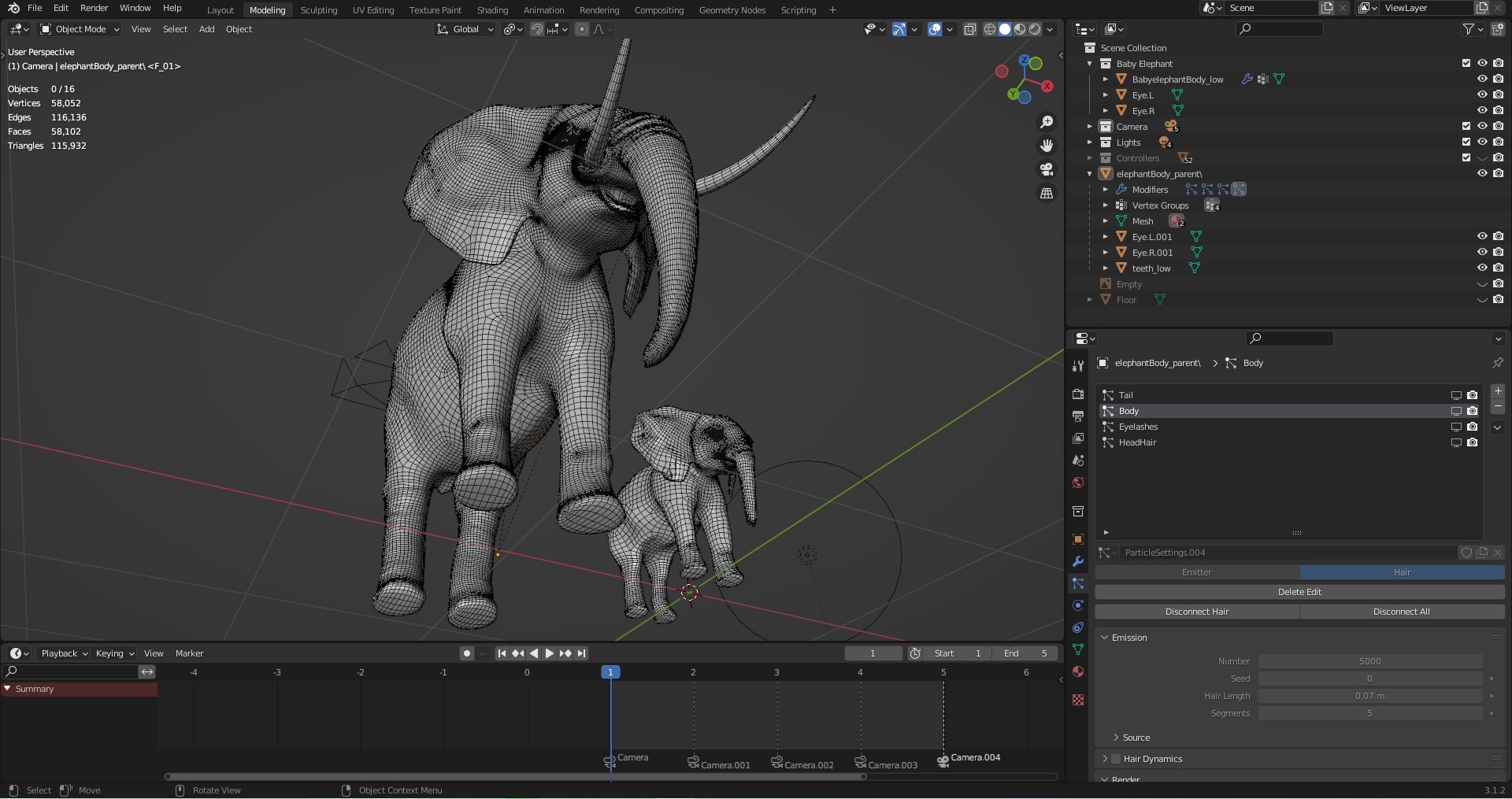The height and width of the screenshot is (799, 1512).
Task: Toggle Tail particle system viewport display
Action: pos(1456,395)
